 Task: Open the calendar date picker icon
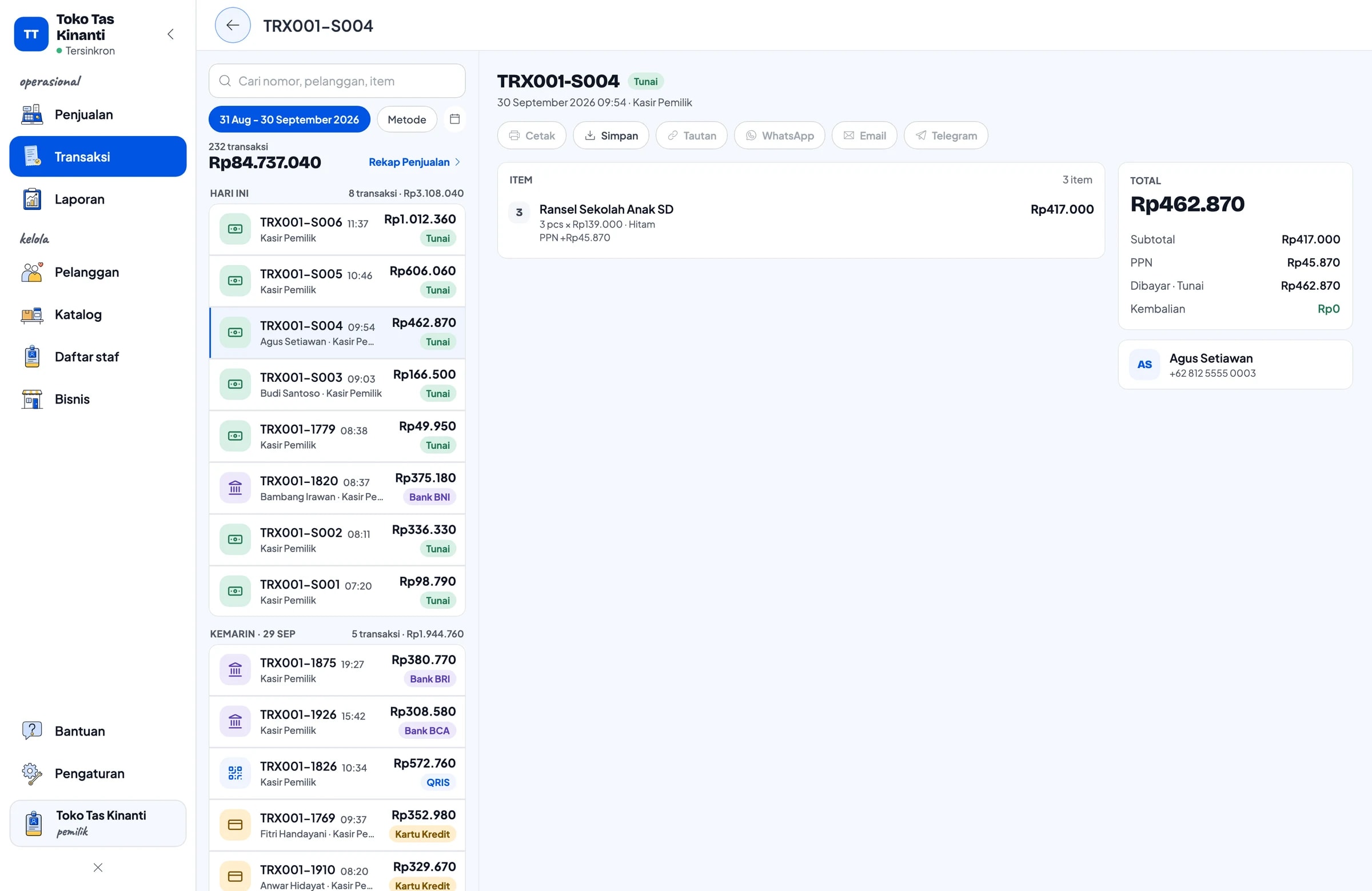(454, 119)
